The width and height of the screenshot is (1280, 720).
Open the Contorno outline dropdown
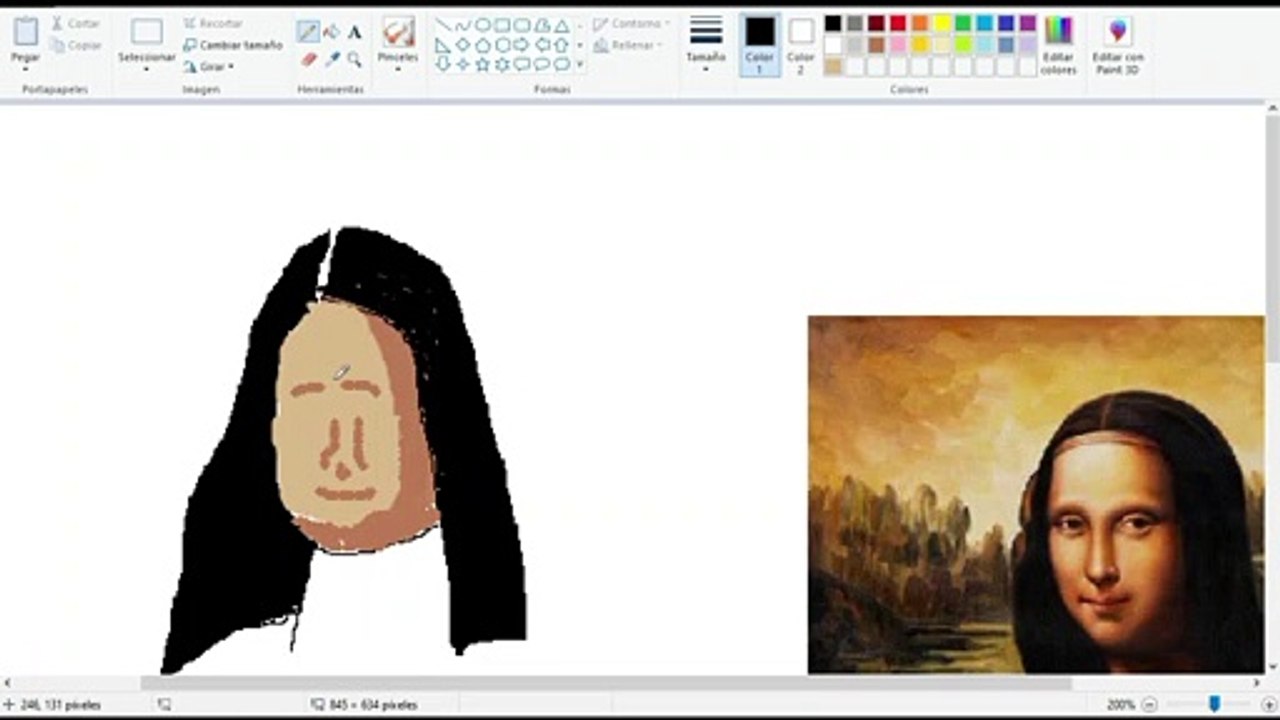pyautogui.click(x=632, y=23)
